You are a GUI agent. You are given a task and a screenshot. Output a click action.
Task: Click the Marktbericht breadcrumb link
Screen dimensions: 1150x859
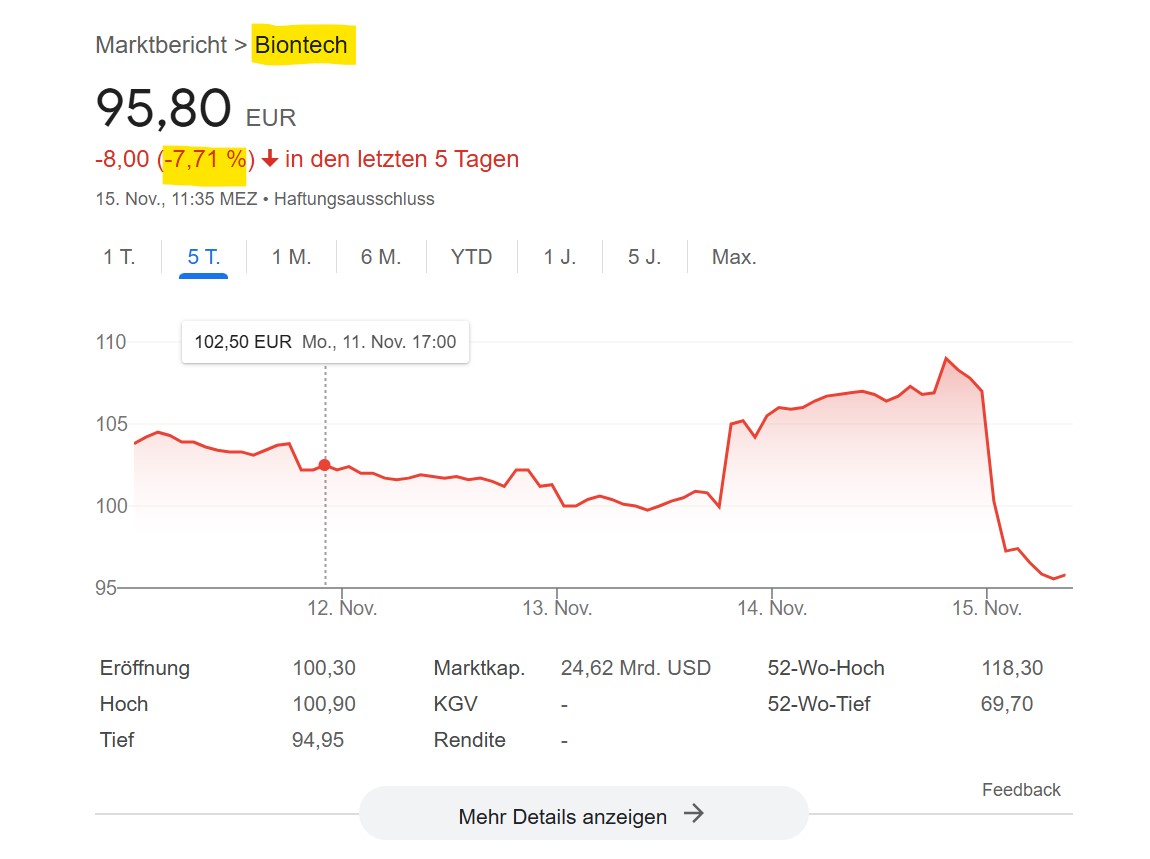[x=161, y=45]
